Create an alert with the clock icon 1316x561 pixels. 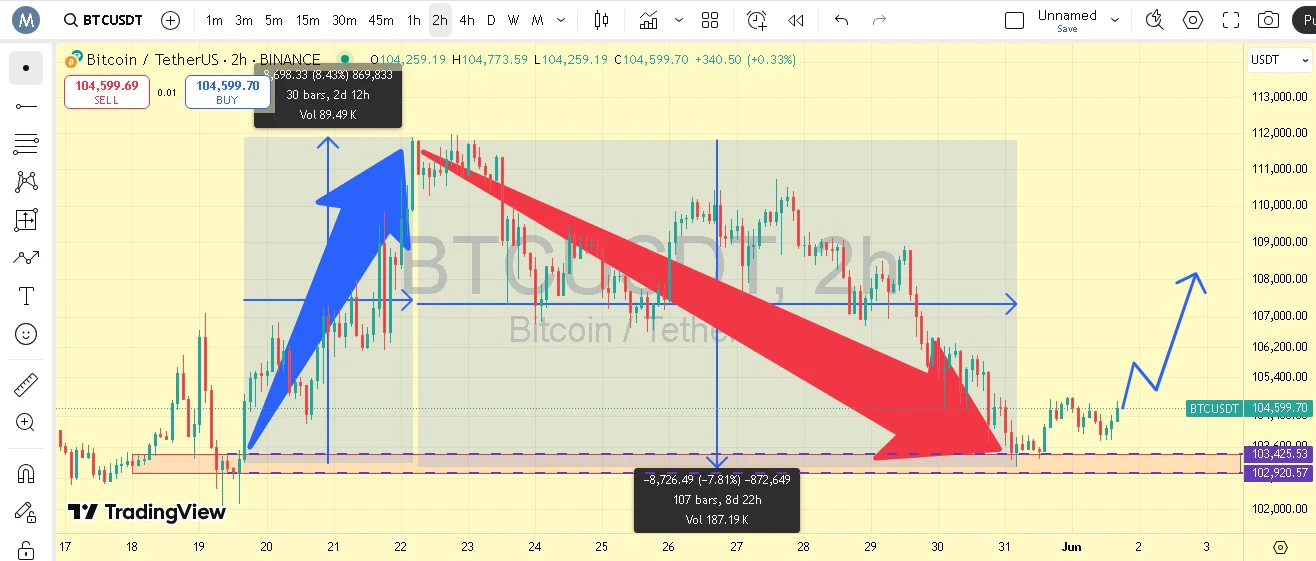tap(757, 20)
